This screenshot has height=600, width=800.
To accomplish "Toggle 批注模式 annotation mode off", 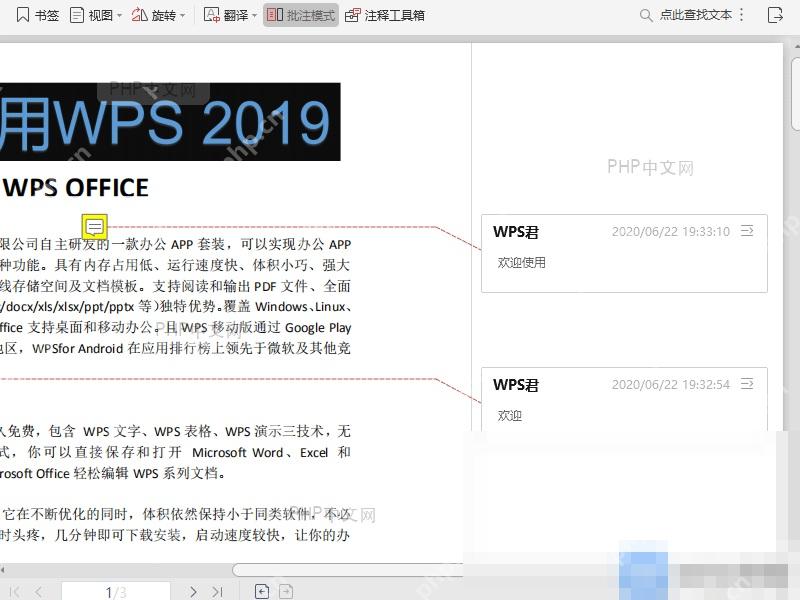I will click(x=301, y=15).
